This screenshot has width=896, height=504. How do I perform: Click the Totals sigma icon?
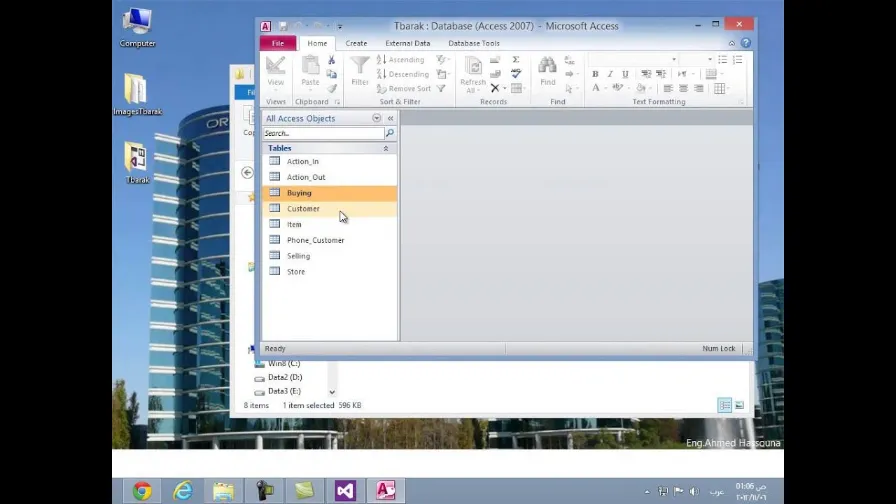point(515,59)
